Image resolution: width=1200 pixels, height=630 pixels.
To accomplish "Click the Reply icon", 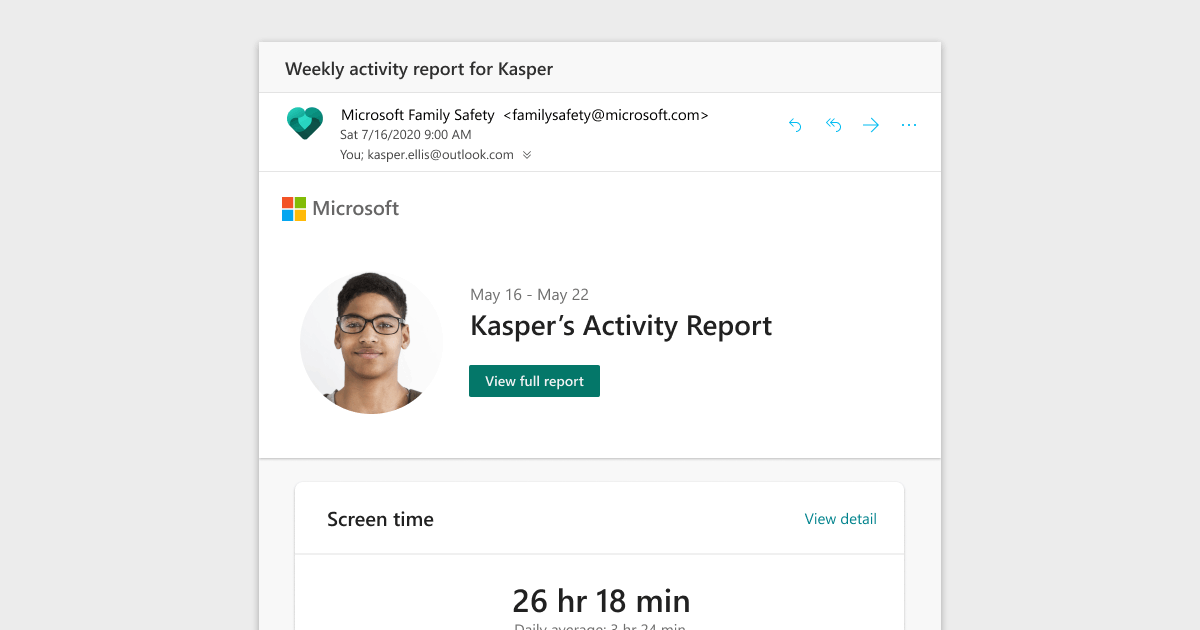I will click(795, 124).
